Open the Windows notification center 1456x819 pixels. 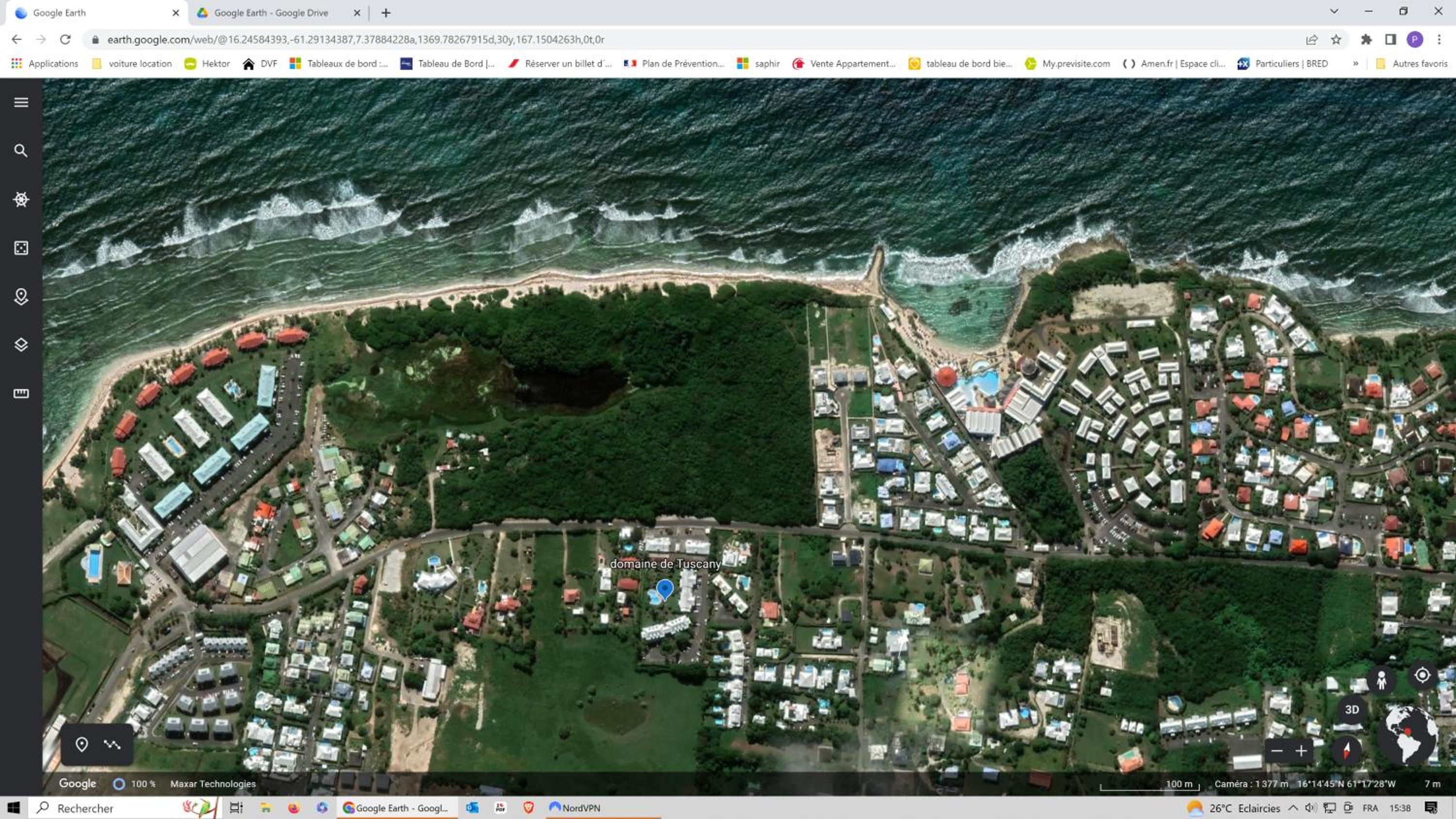coord(1431,808)
